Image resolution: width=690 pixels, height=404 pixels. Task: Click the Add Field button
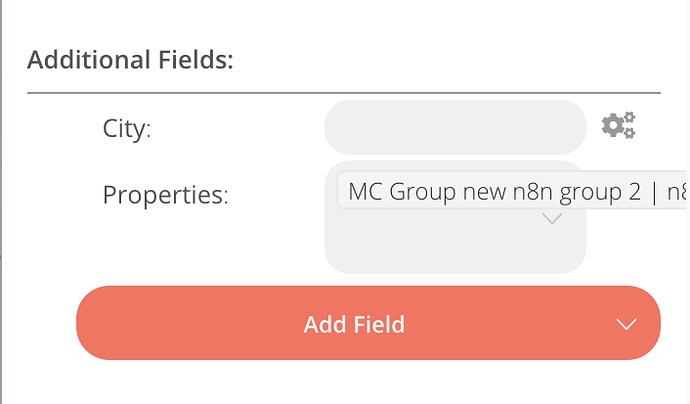point(368,323)
